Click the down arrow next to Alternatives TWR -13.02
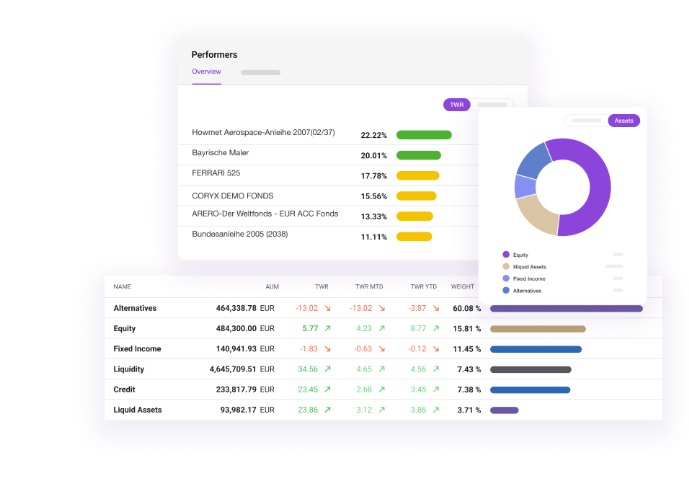The height and width of the screenshot is (488, 689). [x=327, y=308]
